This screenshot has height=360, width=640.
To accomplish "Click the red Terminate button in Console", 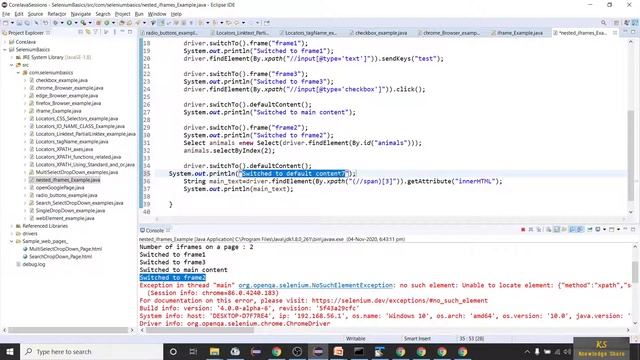I will (x=523, y=230).
